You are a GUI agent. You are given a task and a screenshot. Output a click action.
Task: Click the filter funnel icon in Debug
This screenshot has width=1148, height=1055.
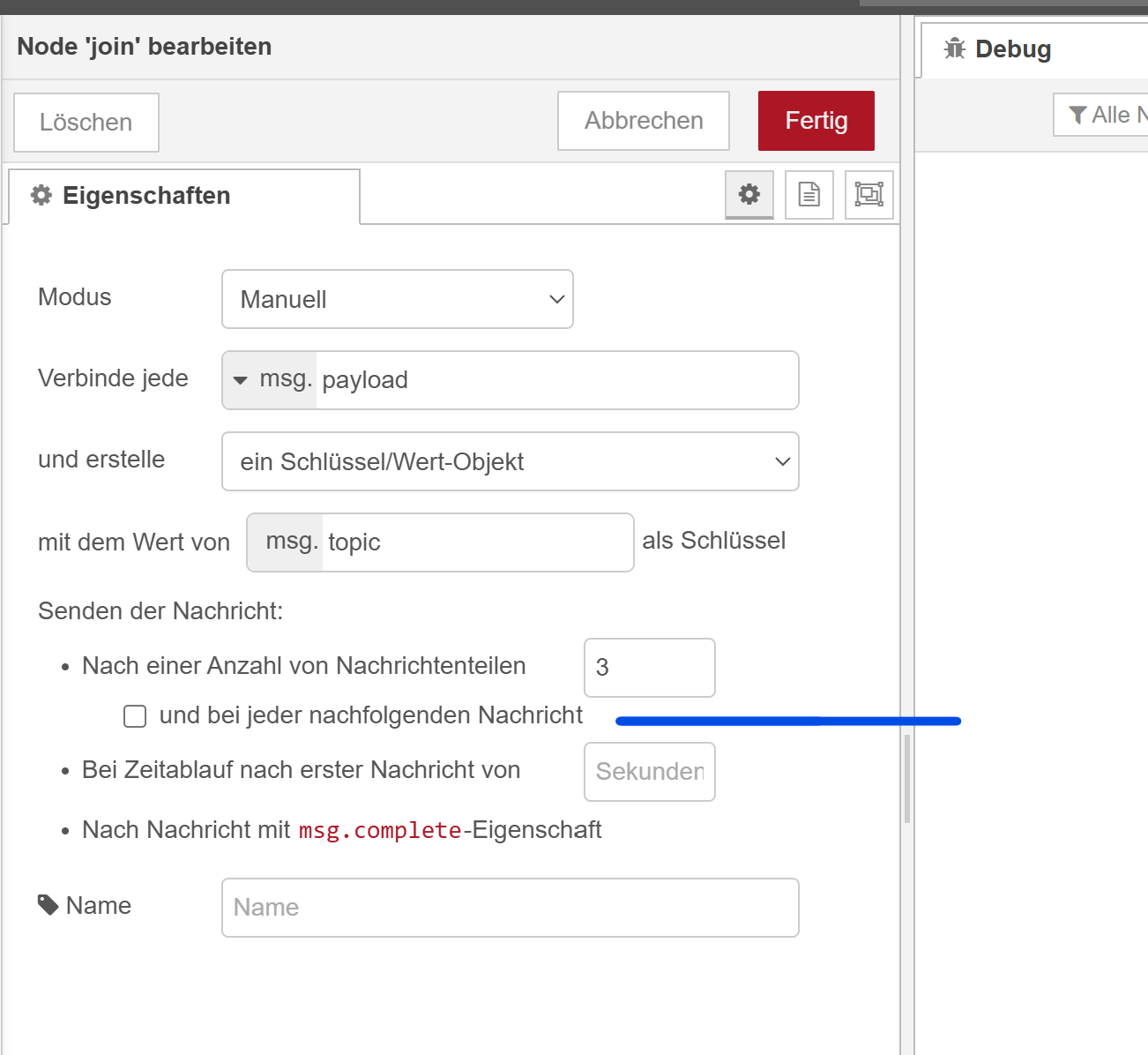[x=1077, y=116]
